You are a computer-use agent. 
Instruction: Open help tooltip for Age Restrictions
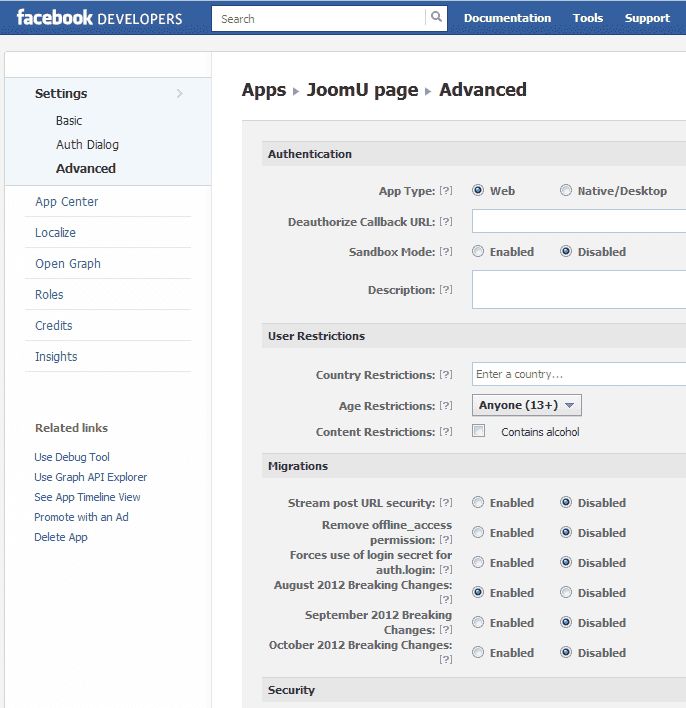pos(446,406)
